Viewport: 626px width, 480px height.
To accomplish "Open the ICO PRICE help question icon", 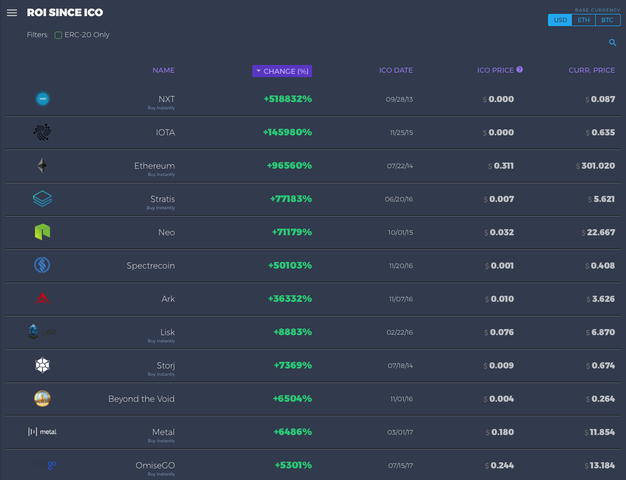I will pyautogui.click(x=519, y=69).
